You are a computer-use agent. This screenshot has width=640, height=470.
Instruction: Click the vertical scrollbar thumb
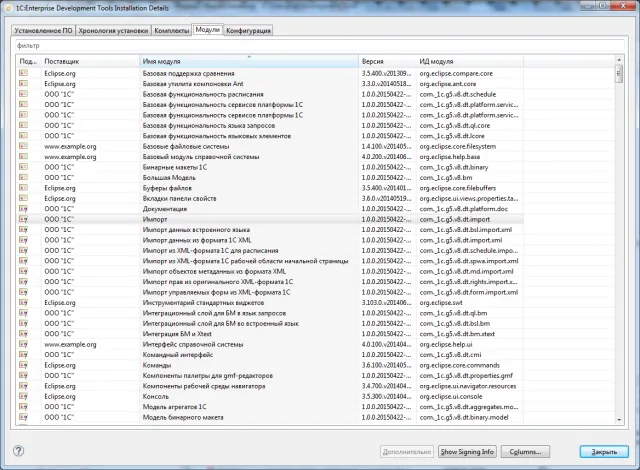coord(619,74)
